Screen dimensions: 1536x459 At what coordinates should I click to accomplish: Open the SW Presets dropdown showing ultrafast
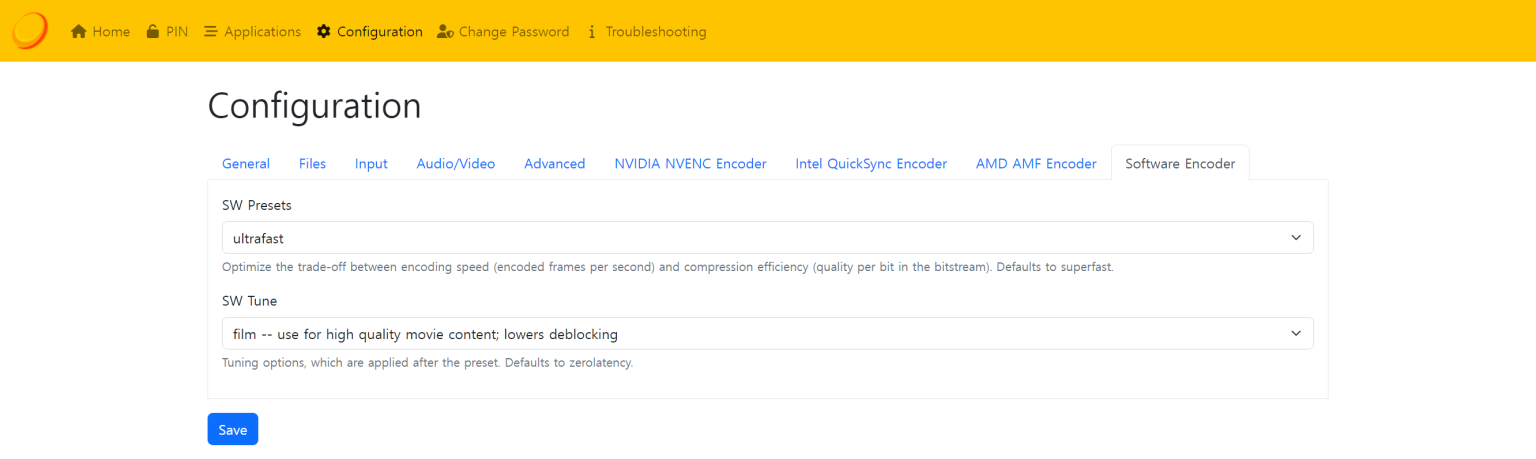coord(767,238)
